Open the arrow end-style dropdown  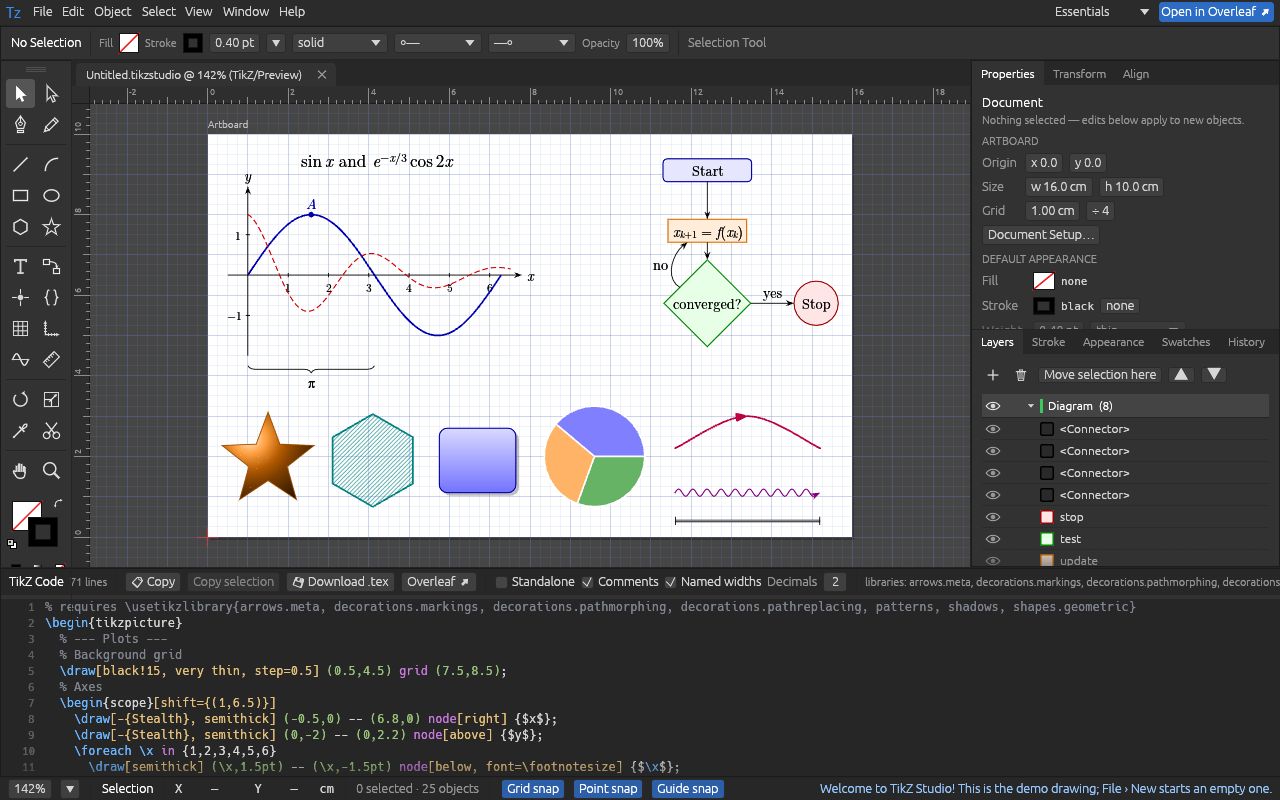click(x=531, y=43)
